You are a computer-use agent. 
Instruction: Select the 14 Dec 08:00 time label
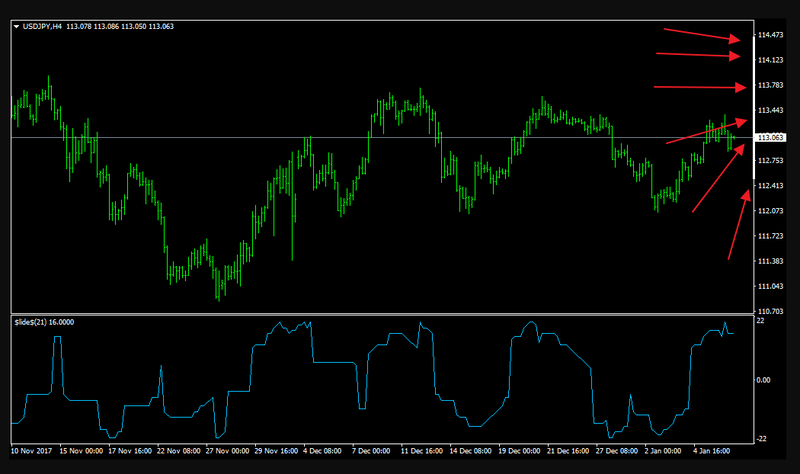pos(470,451)
